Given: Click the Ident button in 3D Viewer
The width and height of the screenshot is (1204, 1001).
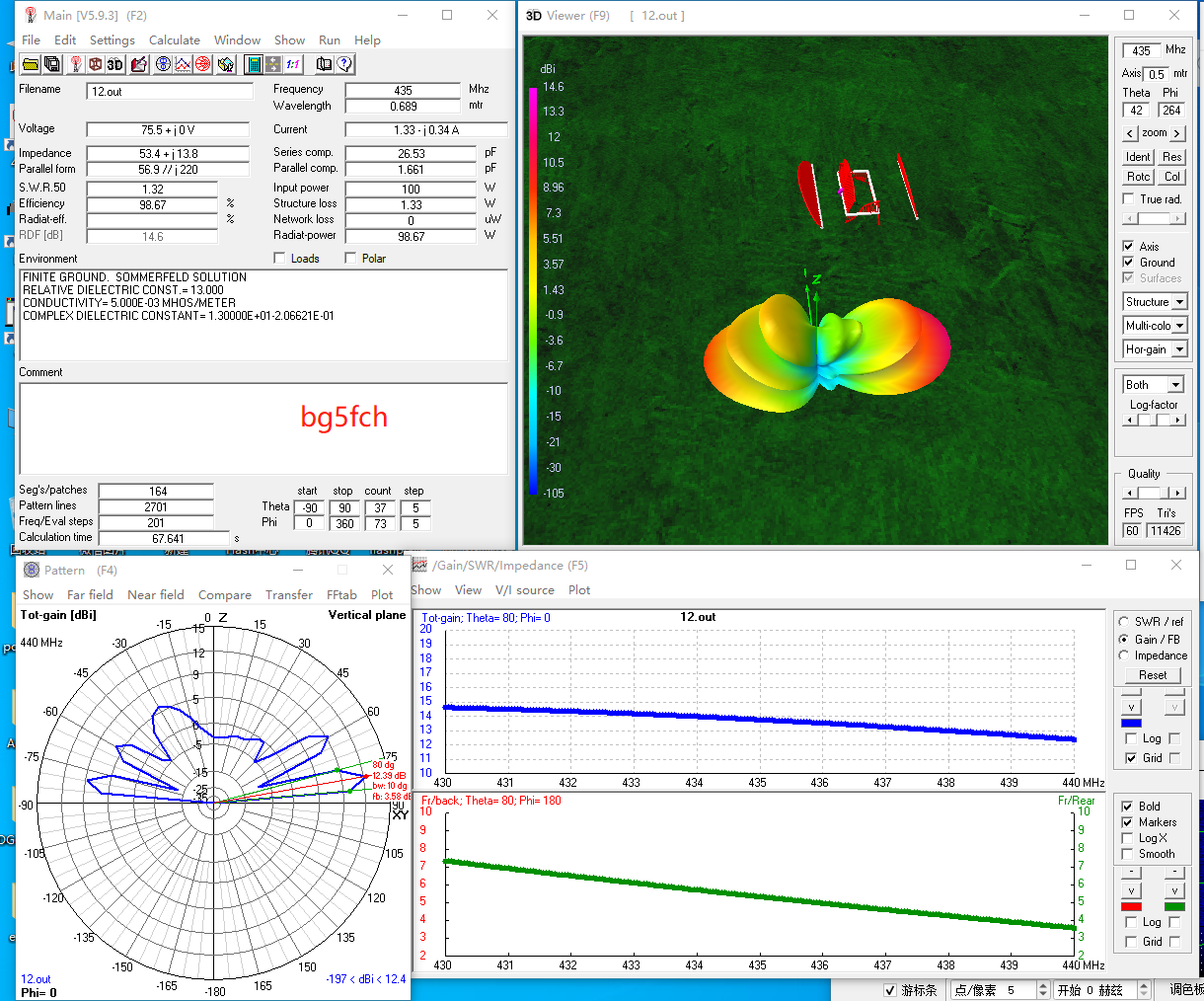Looking at the screenshot, I should (1138, 157).
